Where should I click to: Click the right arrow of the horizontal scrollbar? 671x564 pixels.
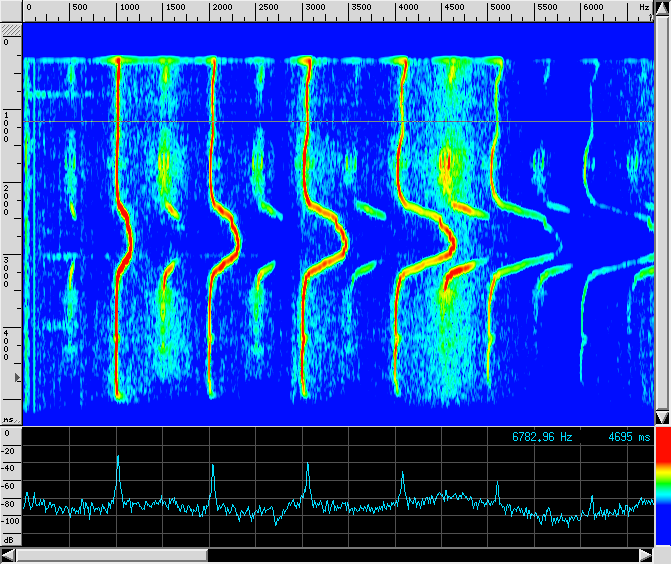(x=644, y=555)
